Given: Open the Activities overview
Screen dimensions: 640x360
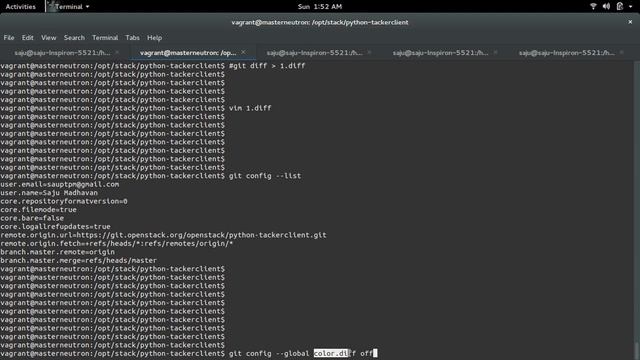Looking at the screenshot, I should point(20,7).
